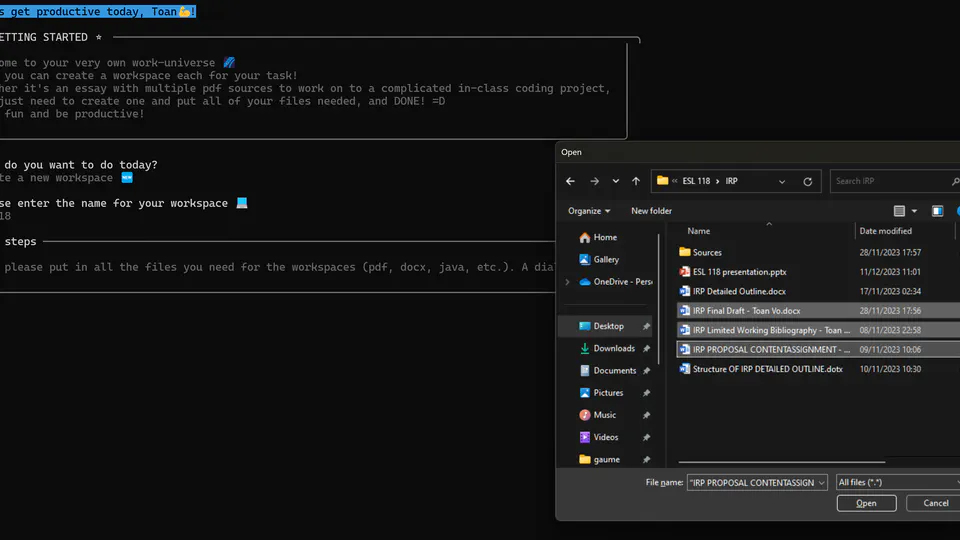Click the pin icon beside gaume
Viewport: 960px width, 540px height.
(646, 459)
